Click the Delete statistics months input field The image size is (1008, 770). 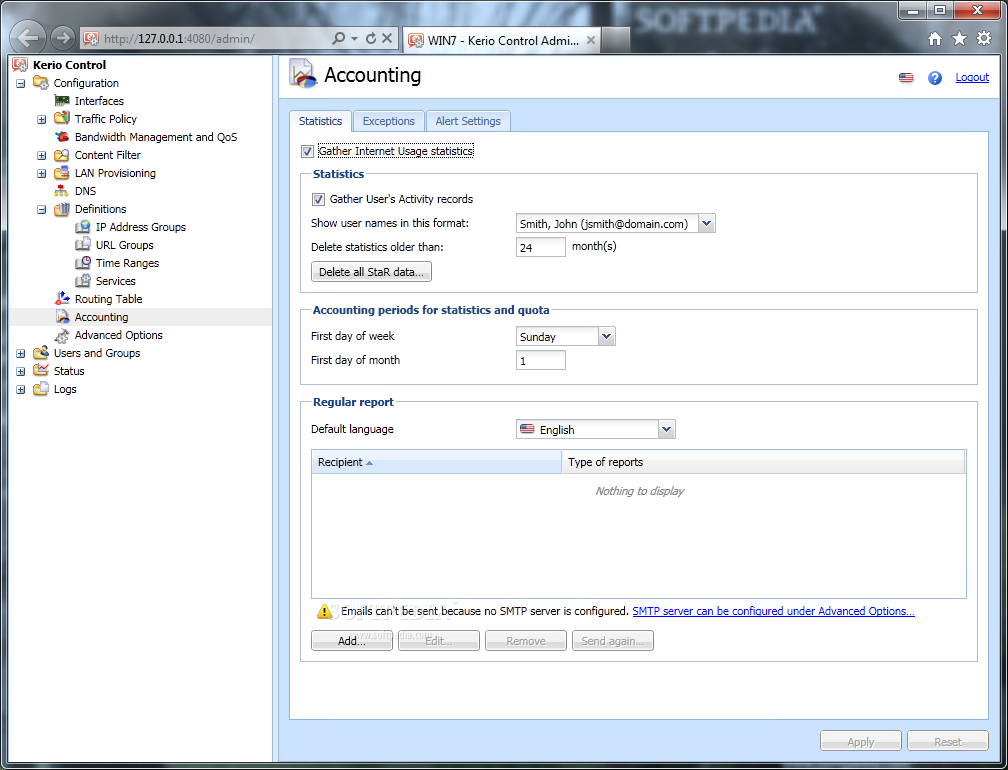(541, 247)
